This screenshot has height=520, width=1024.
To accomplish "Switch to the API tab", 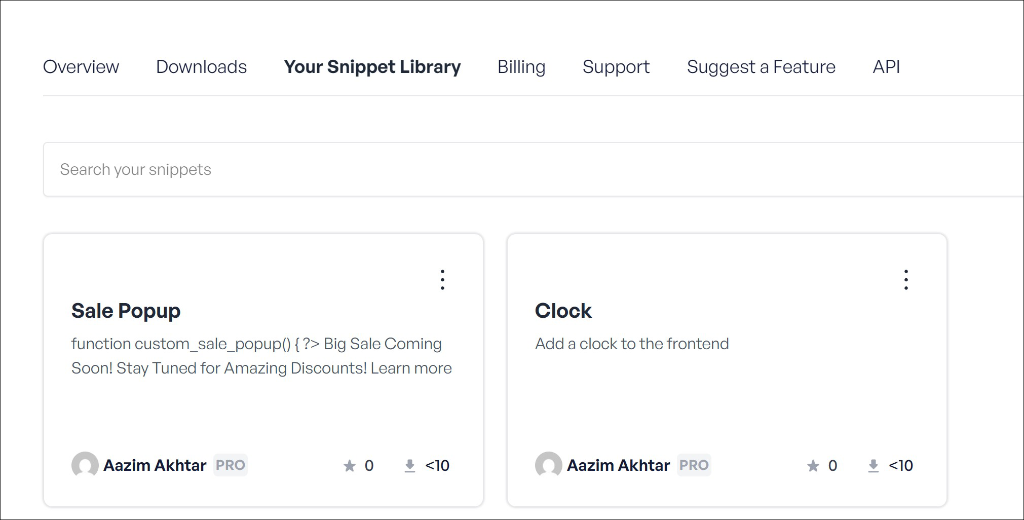I will click(886, 67).
